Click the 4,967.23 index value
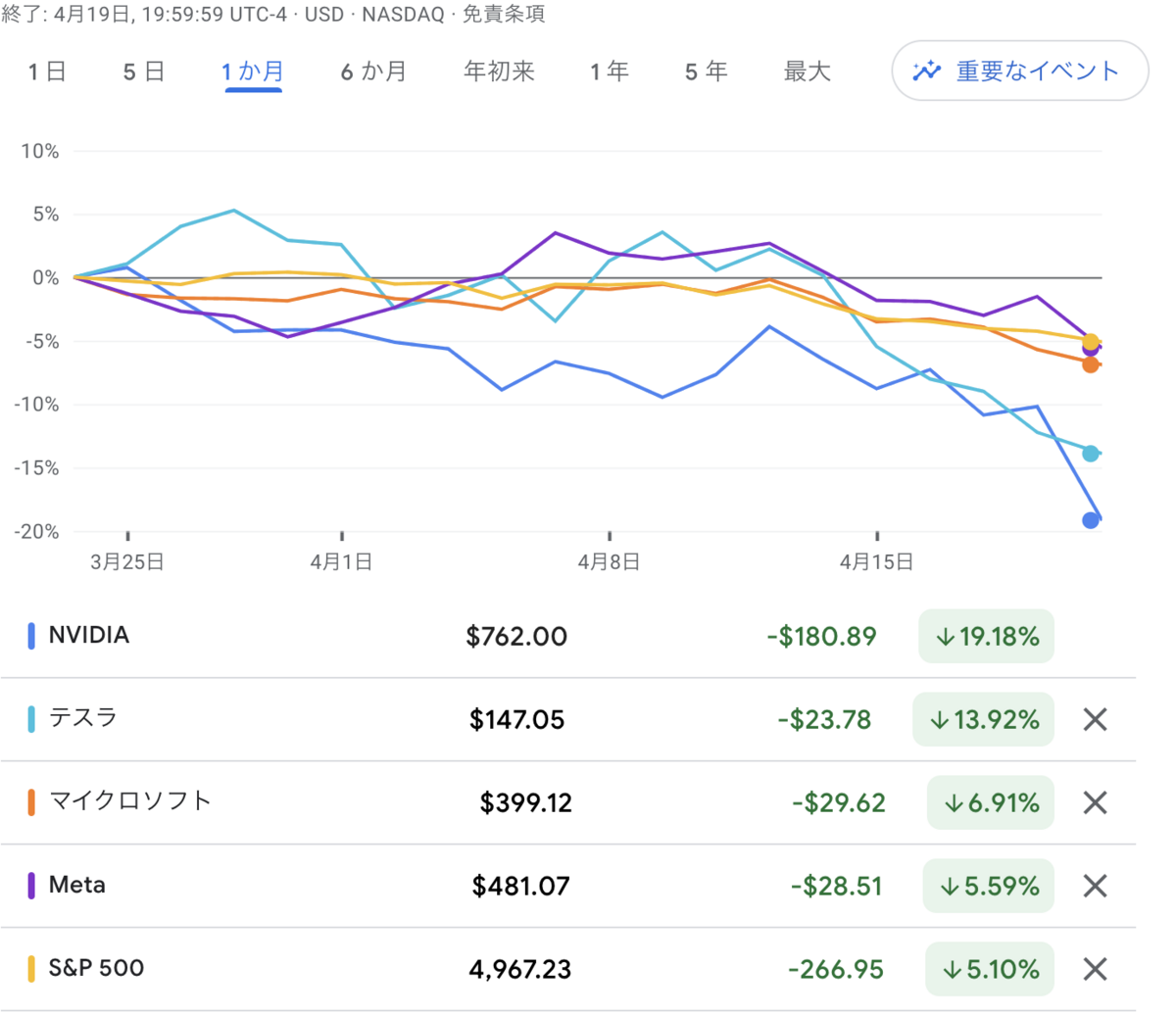The image size is (1176, 1014). (520, 970)
